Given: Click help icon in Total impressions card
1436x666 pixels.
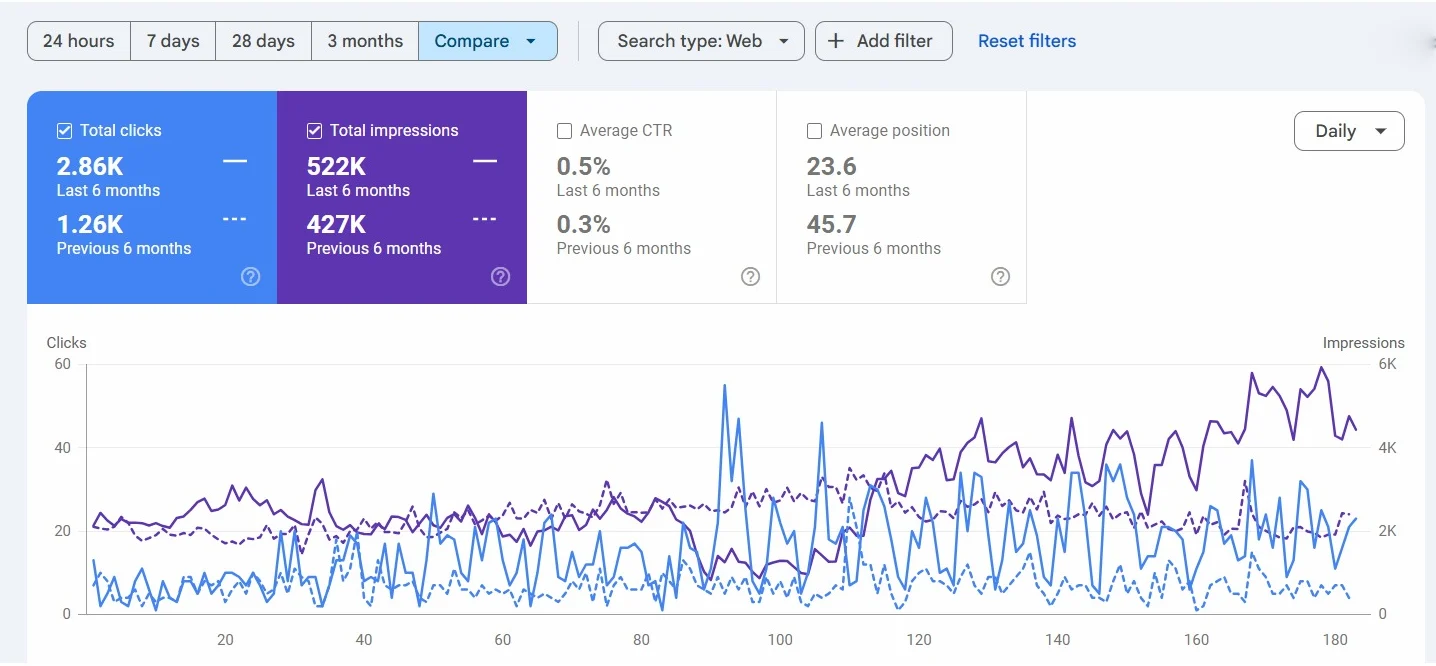Looking at the screenshot, I should coord(501,277).
